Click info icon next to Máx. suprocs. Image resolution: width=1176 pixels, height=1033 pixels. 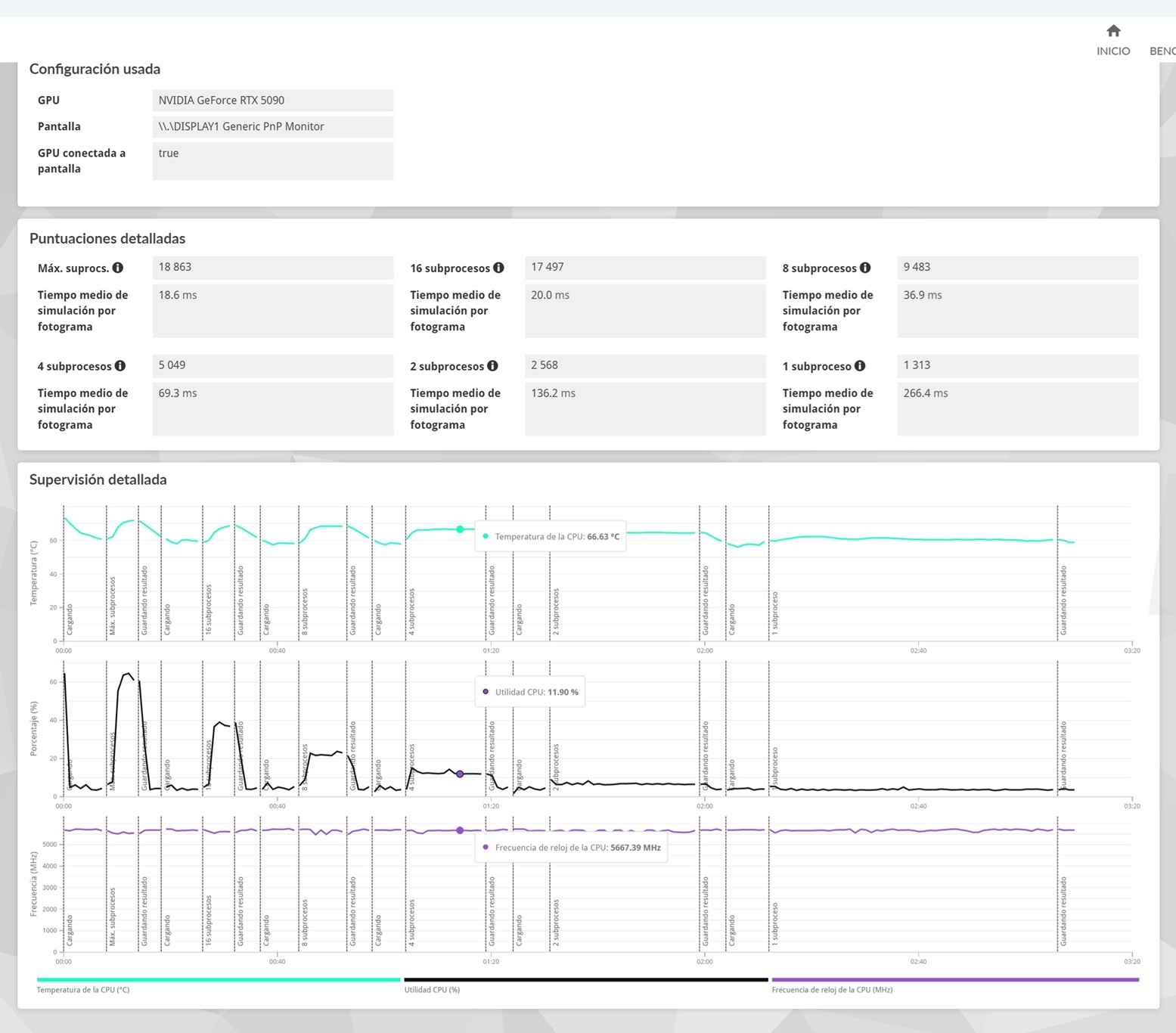pos(118,268)
